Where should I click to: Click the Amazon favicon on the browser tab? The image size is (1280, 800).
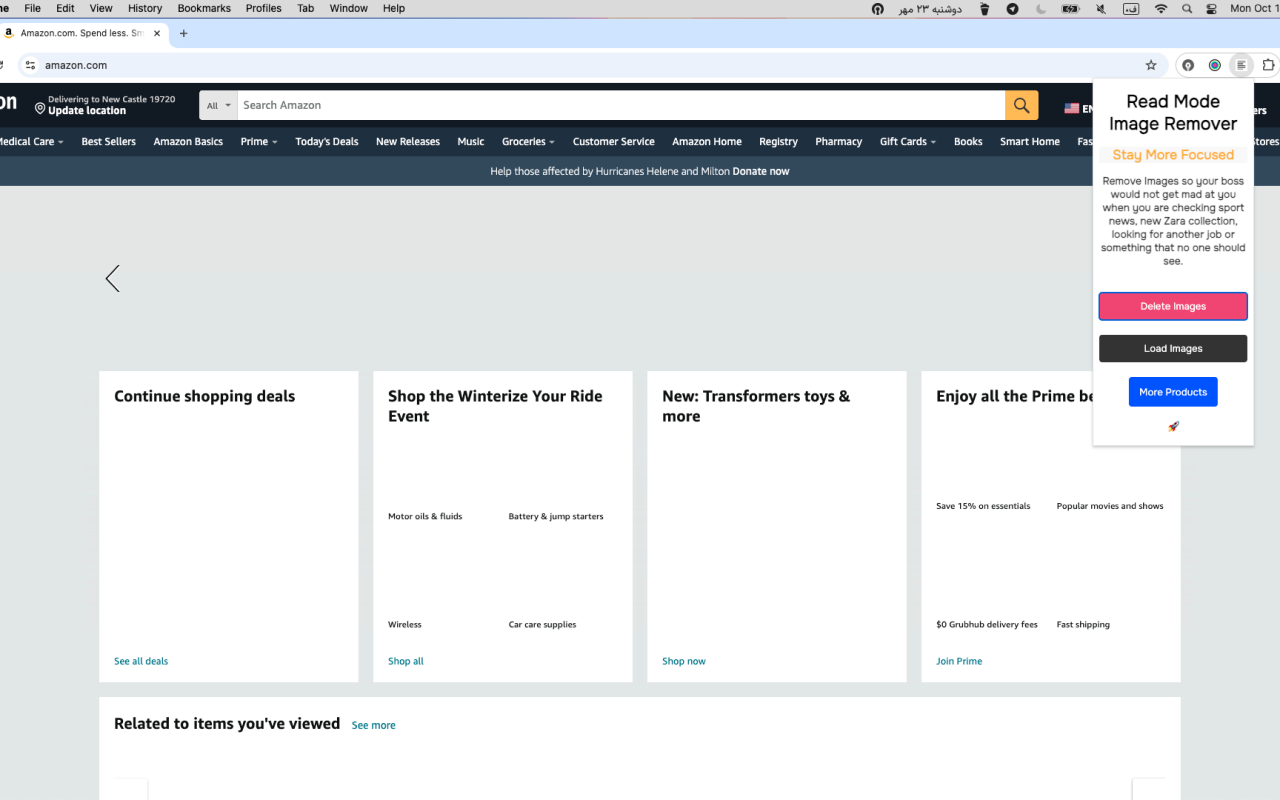[9, 33]
